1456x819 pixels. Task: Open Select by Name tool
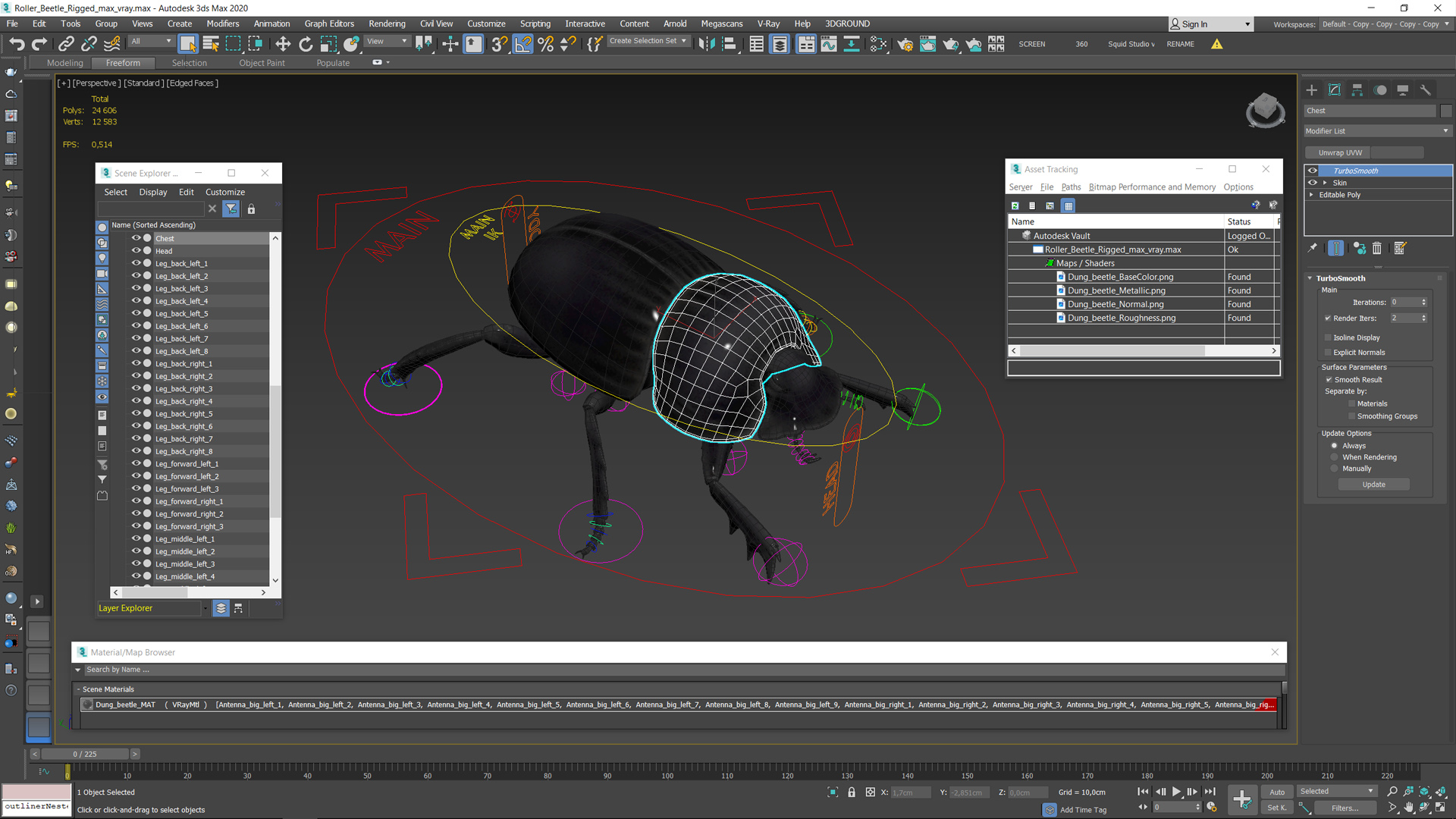211,44
